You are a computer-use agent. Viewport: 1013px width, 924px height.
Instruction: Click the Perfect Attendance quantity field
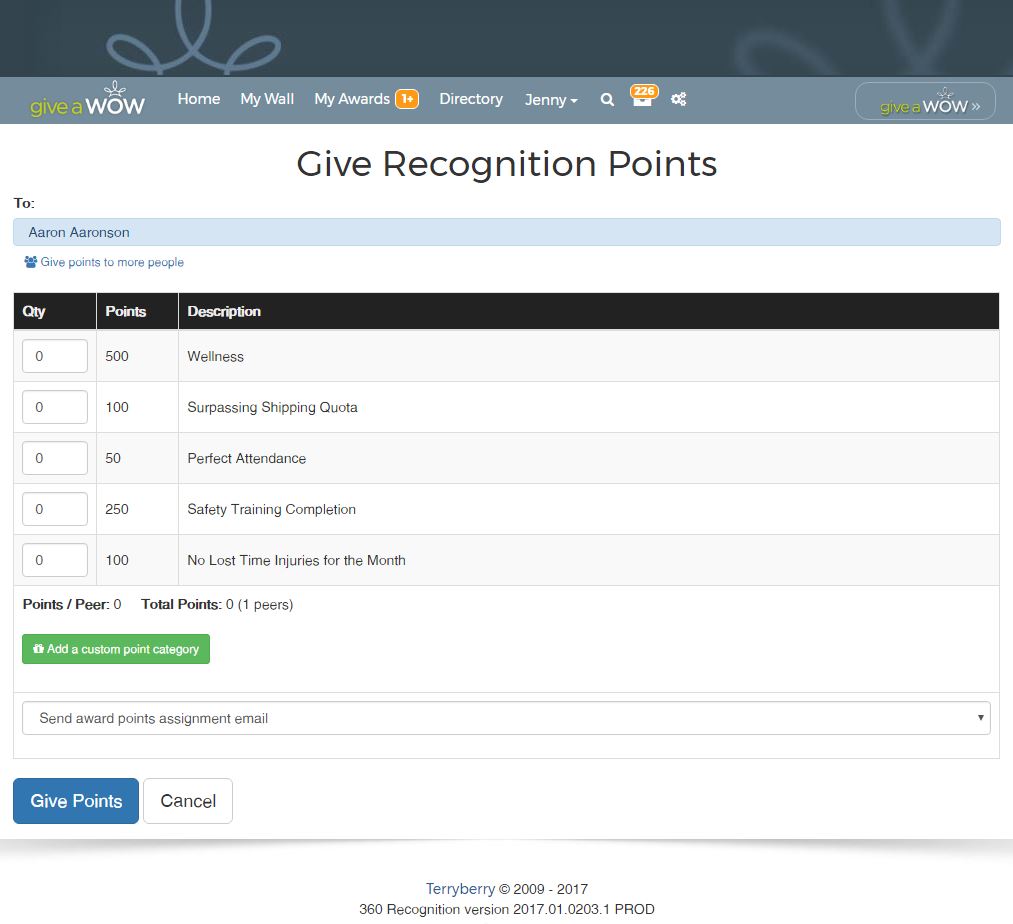coord(55,458)
